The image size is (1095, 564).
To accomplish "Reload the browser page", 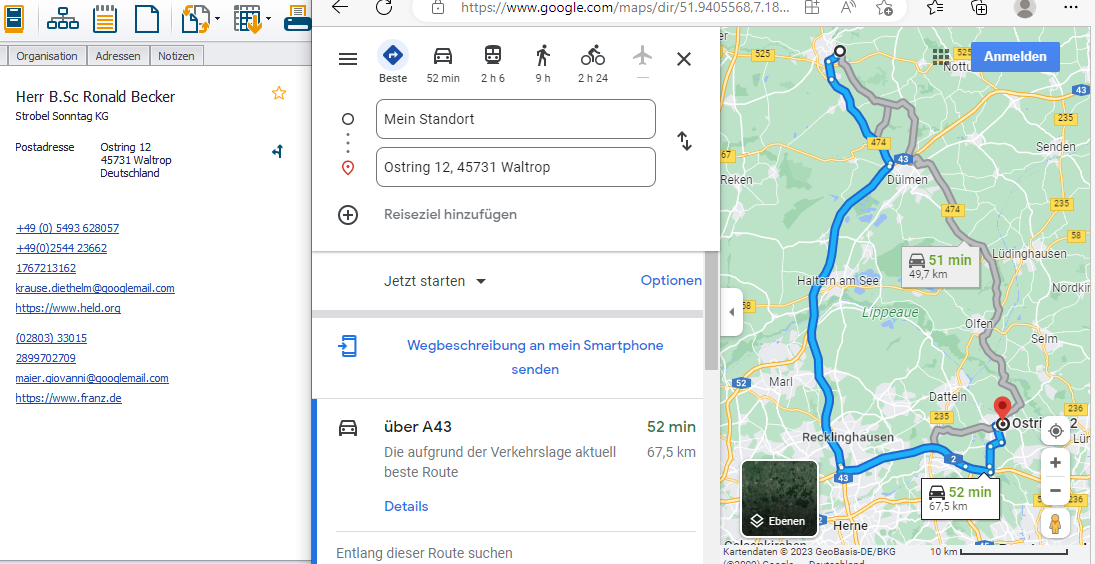I will tap(384, 7).
